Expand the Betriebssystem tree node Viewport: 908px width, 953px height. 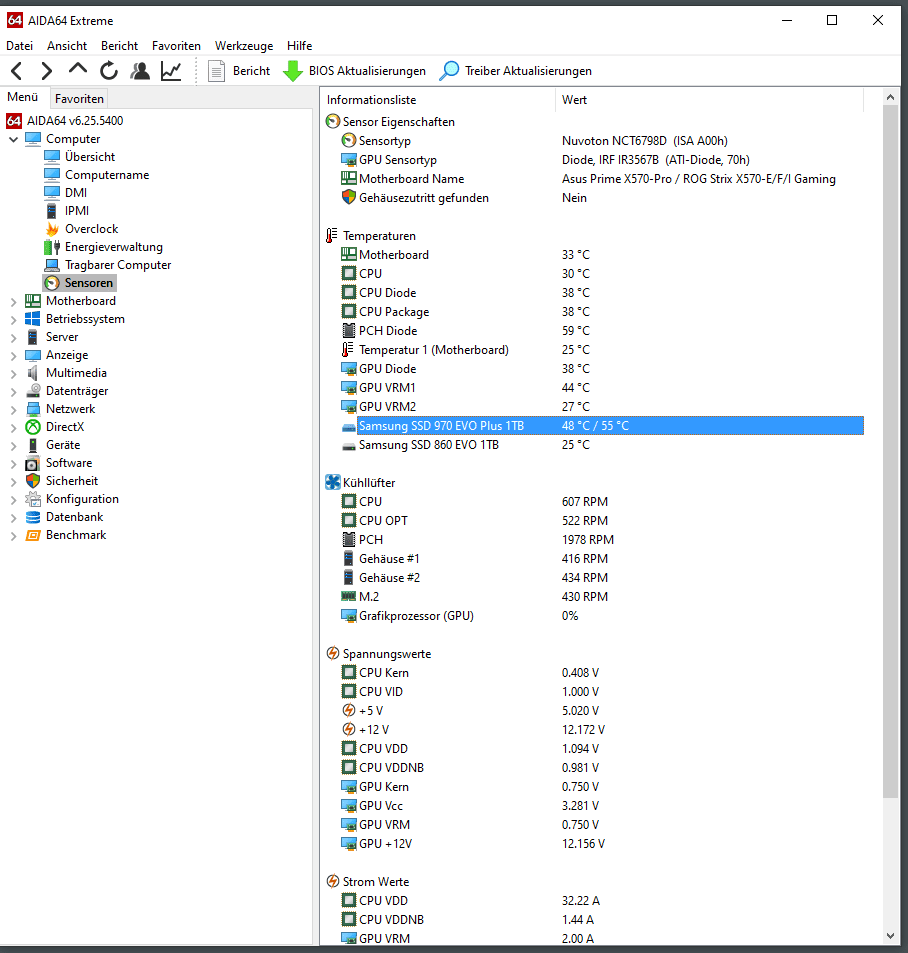(13, 319)
